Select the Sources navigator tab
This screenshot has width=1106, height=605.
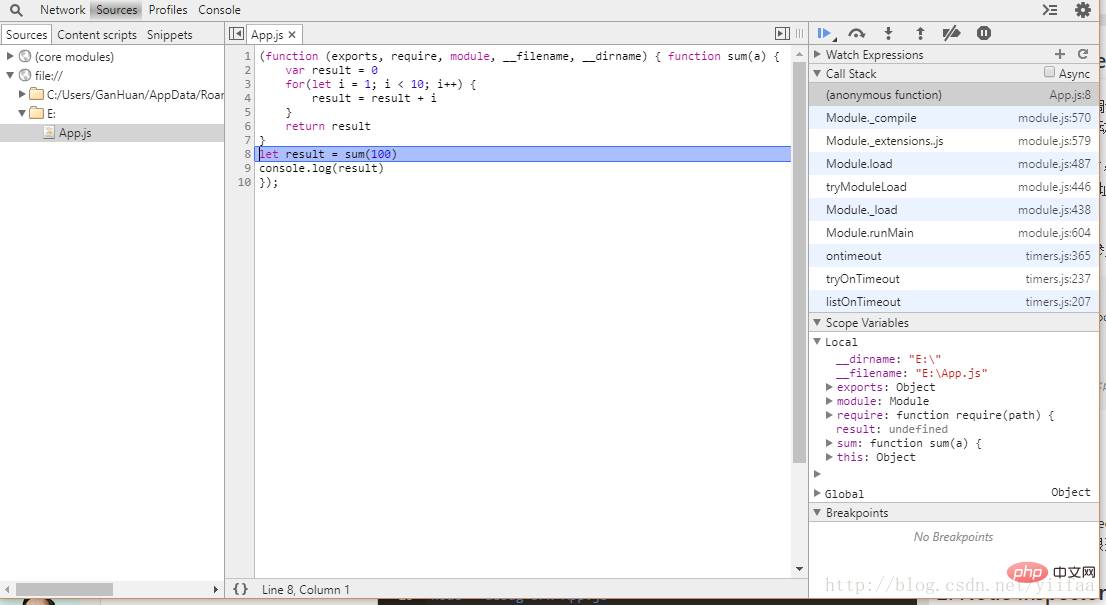pos(27,35)
